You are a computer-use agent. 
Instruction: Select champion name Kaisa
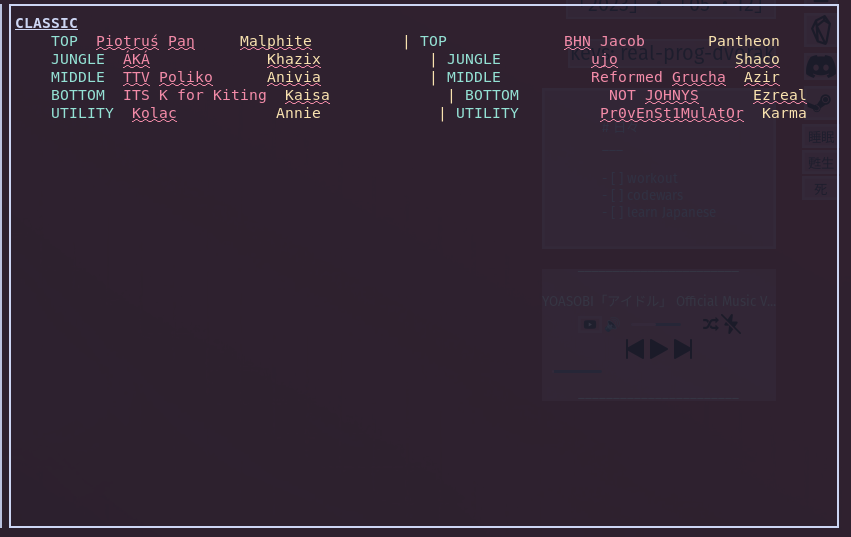click(307, 96)
